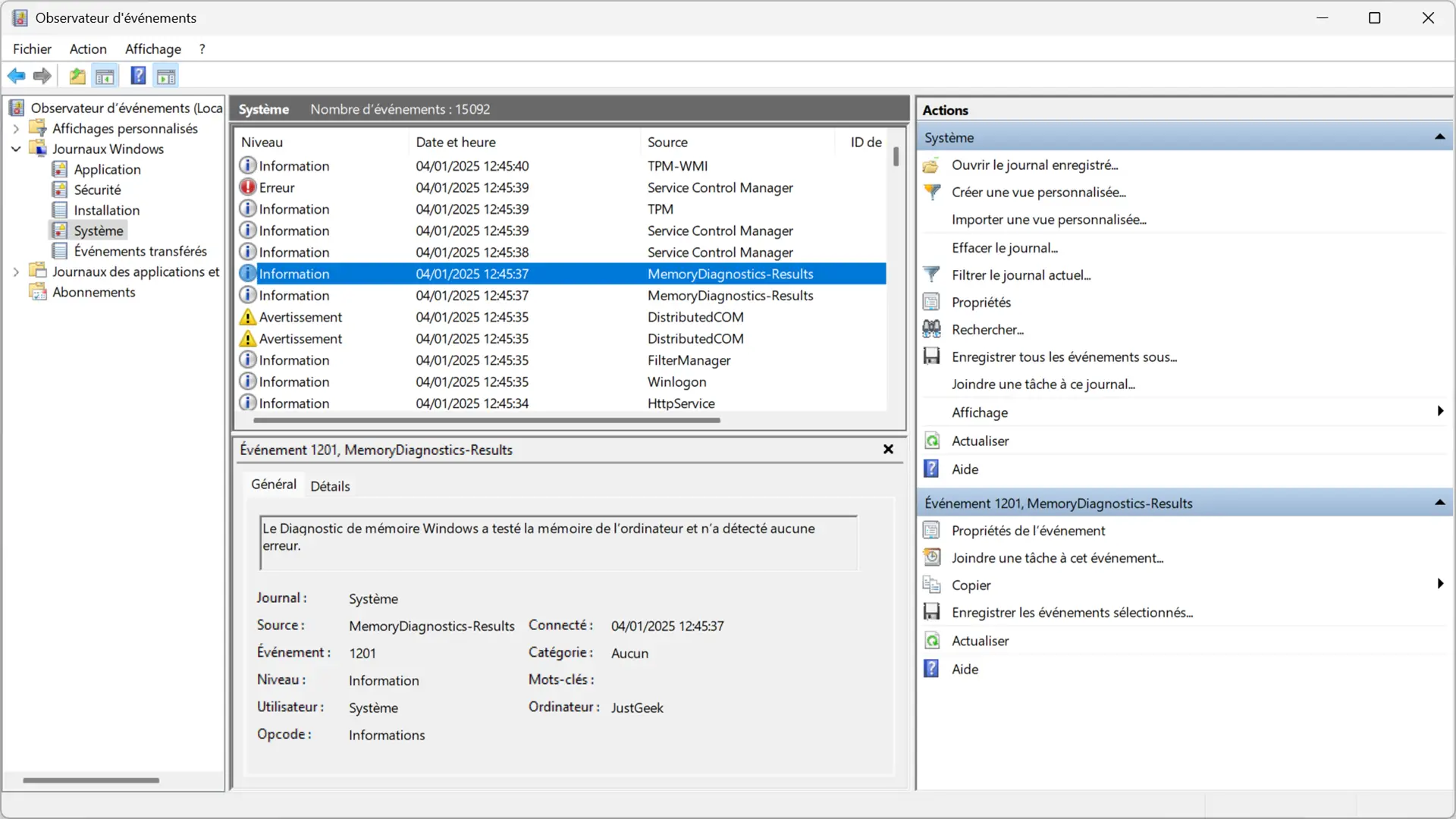
Task: Select Événements transférés in the tree
Action: coord(140,251)
